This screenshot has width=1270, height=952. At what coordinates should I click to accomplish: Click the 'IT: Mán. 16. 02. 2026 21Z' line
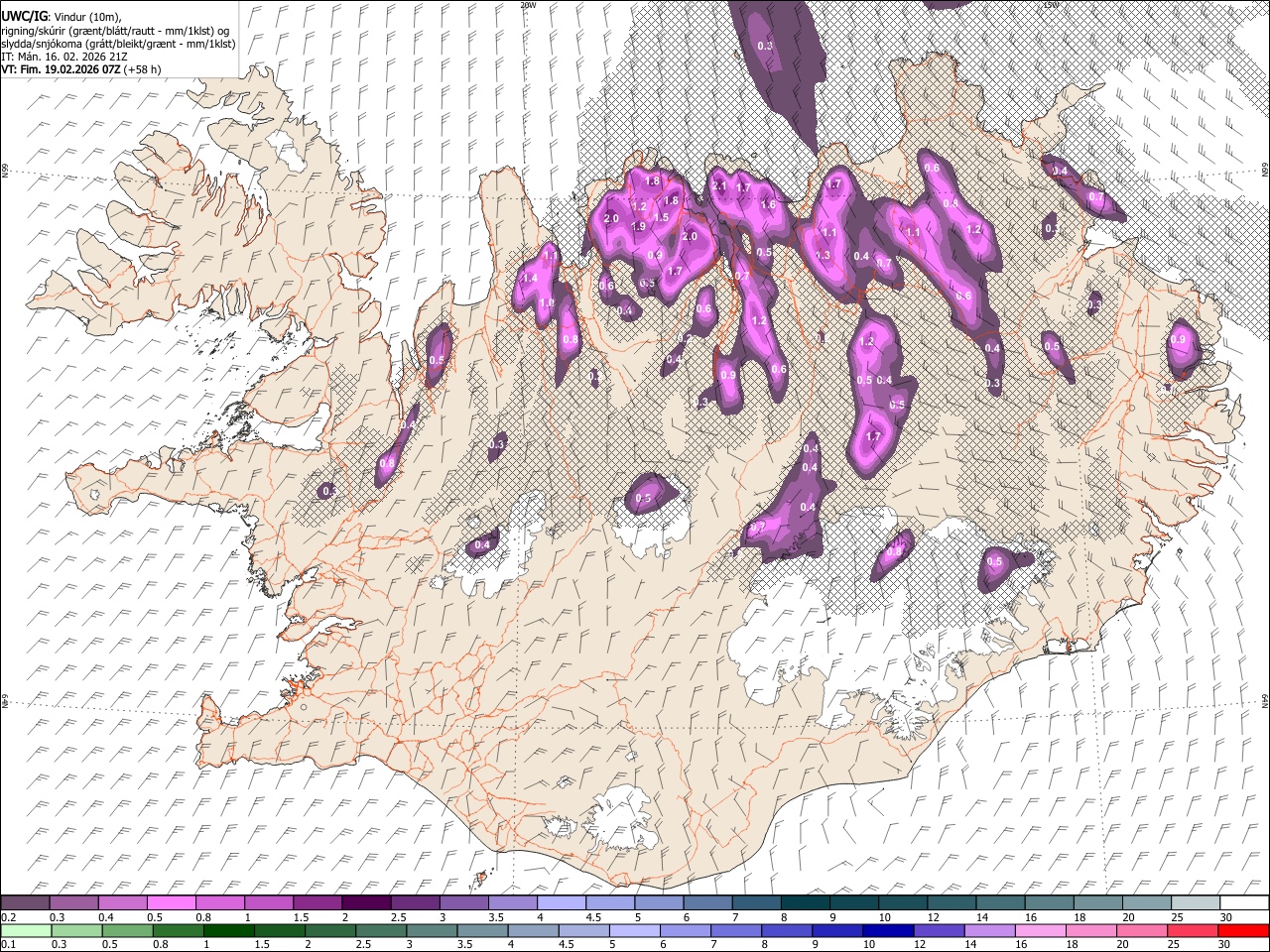point(63,57)
